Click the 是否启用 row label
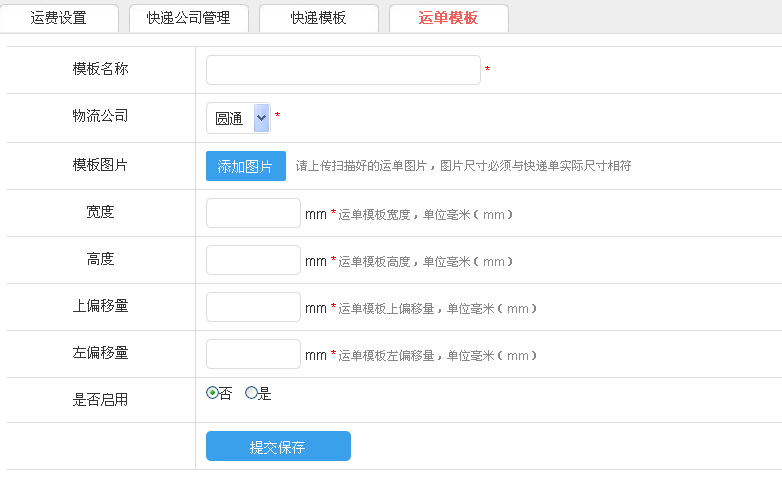The height and width of the screenshot is (490, 782). [100, 400]
